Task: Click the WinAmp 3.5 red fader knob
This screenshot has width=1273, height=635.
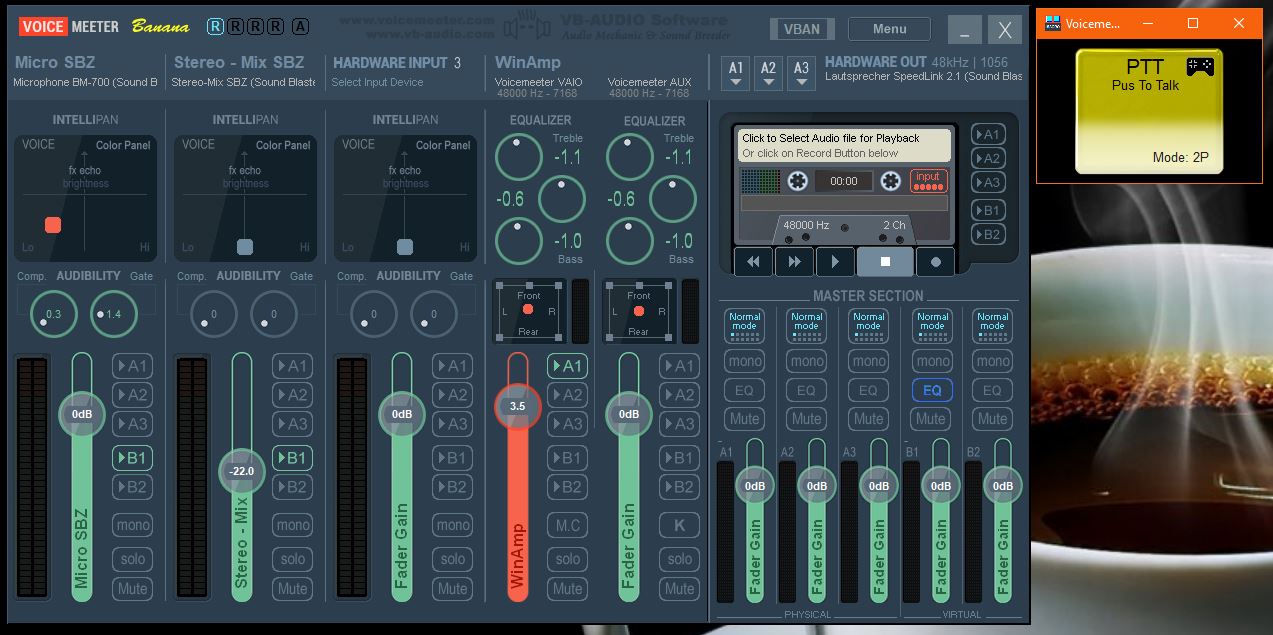Action: click(x=517, y=406)
